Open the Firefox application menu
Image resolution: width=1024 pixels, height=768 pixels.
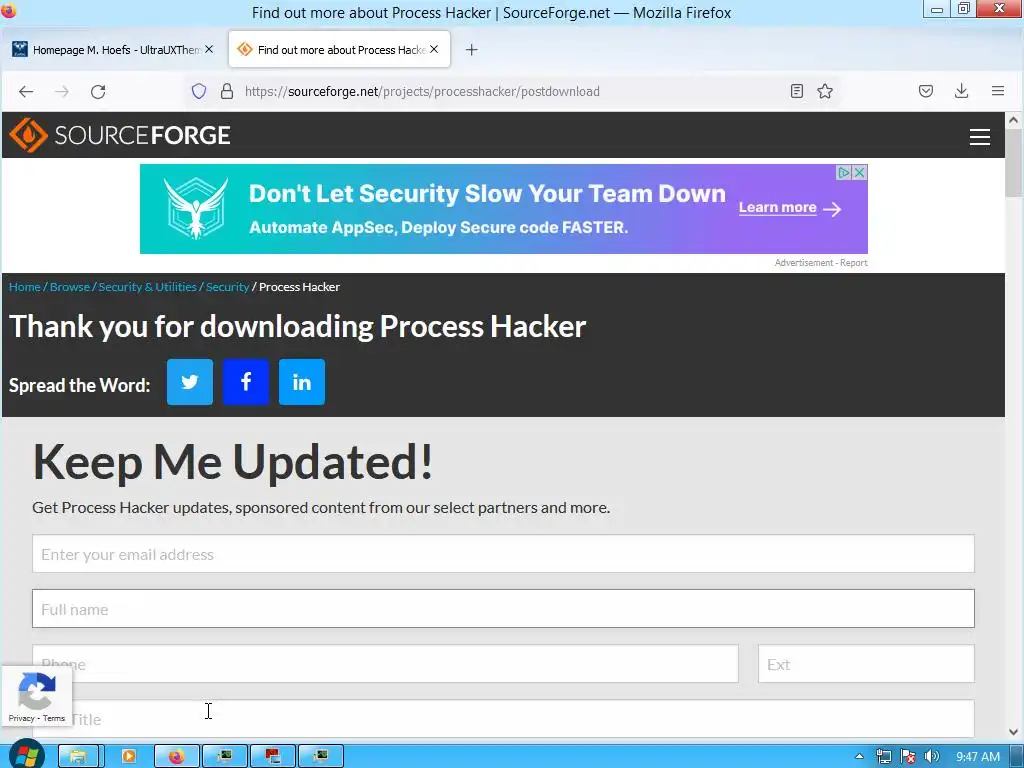tap(998, 91)
